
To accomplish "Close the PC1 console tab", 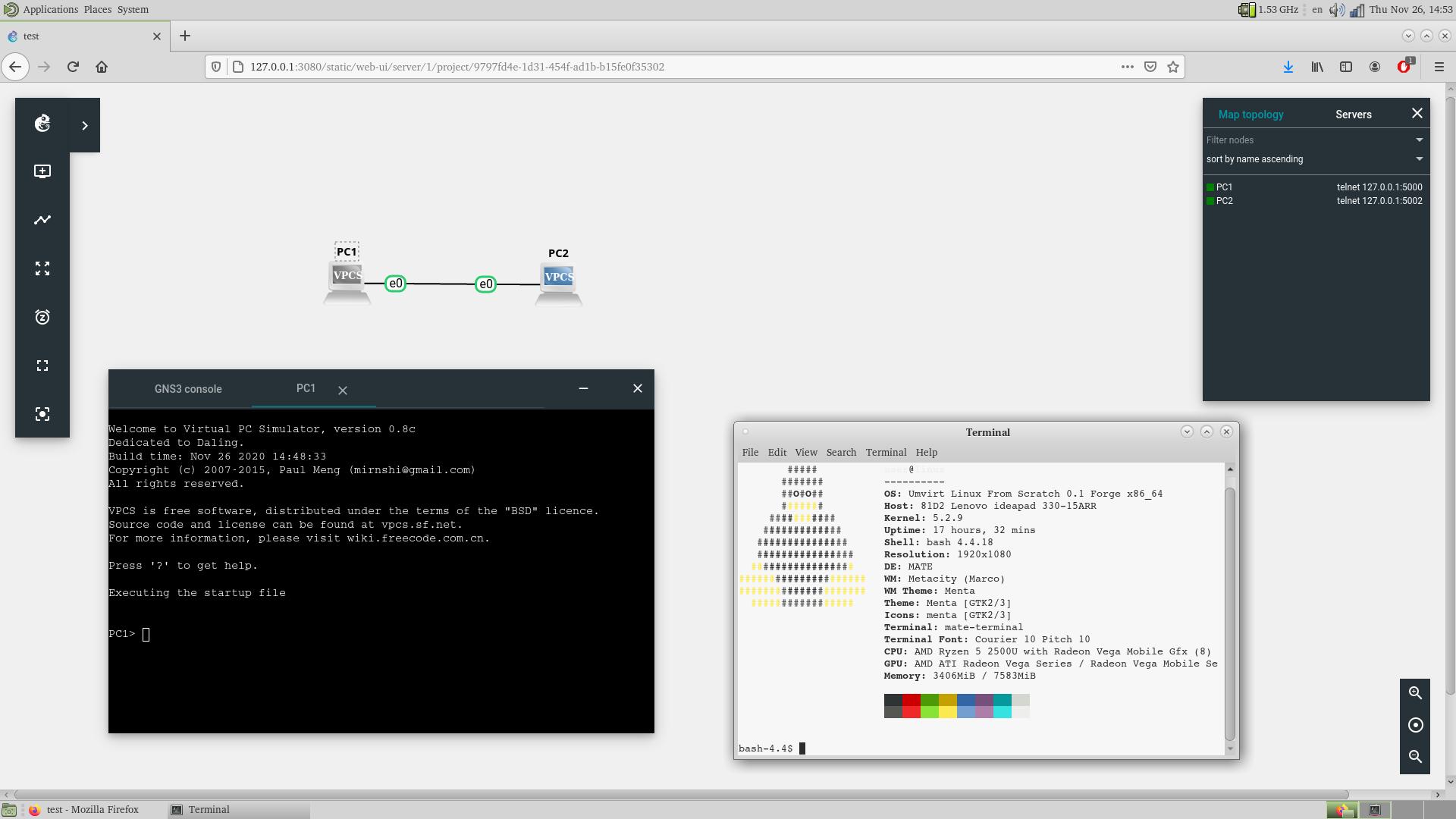I will point(343,391).
